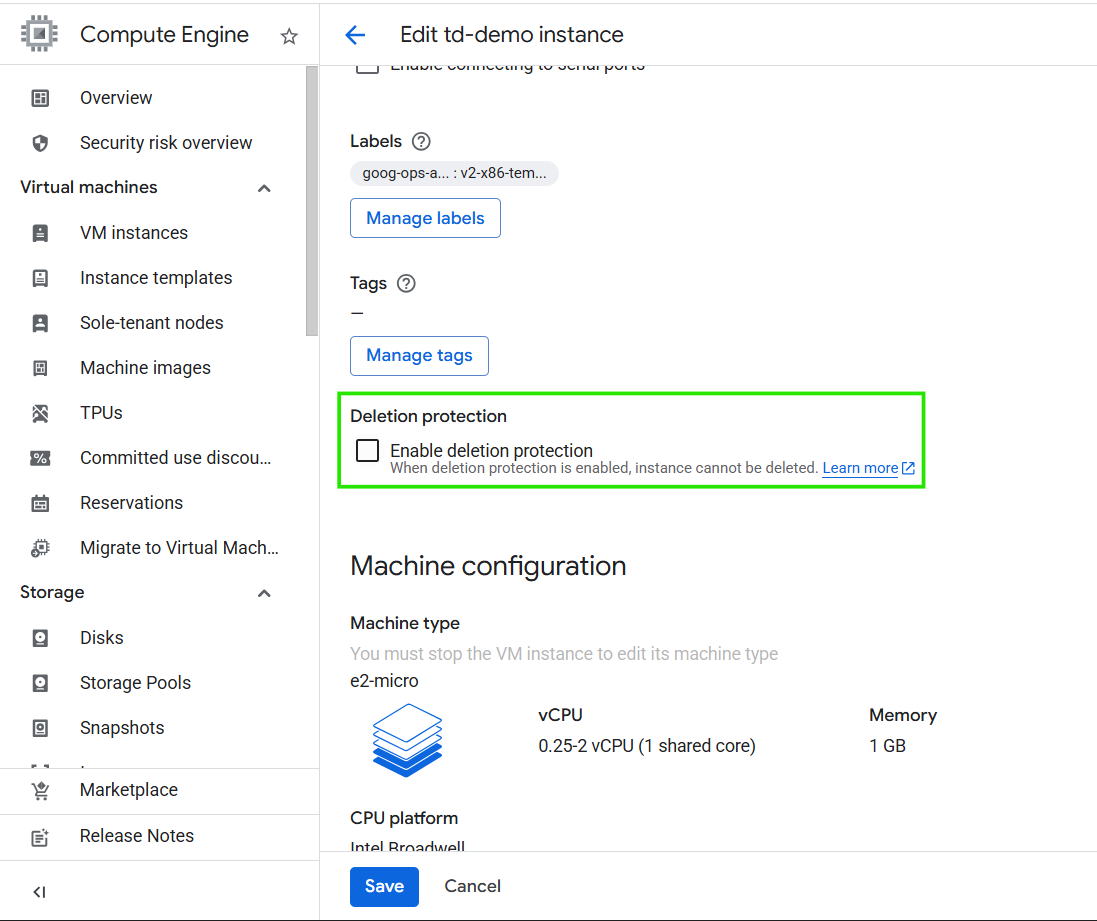
Task: Click the TPUs sidebar icon
Action: [x=40, y=413]
